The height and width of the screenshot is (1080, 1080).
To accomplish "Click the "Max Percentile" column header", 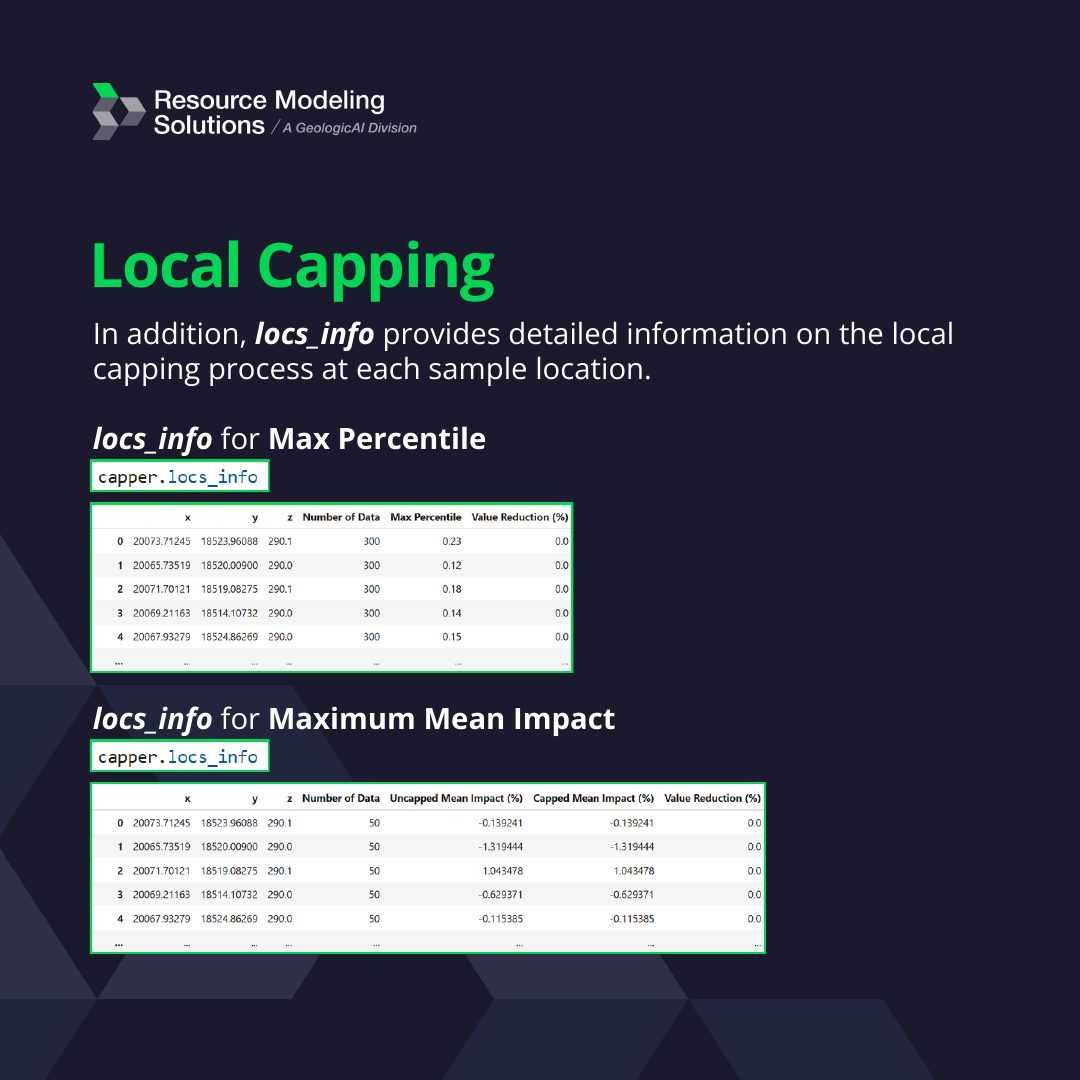I will (x=426, y=517).
